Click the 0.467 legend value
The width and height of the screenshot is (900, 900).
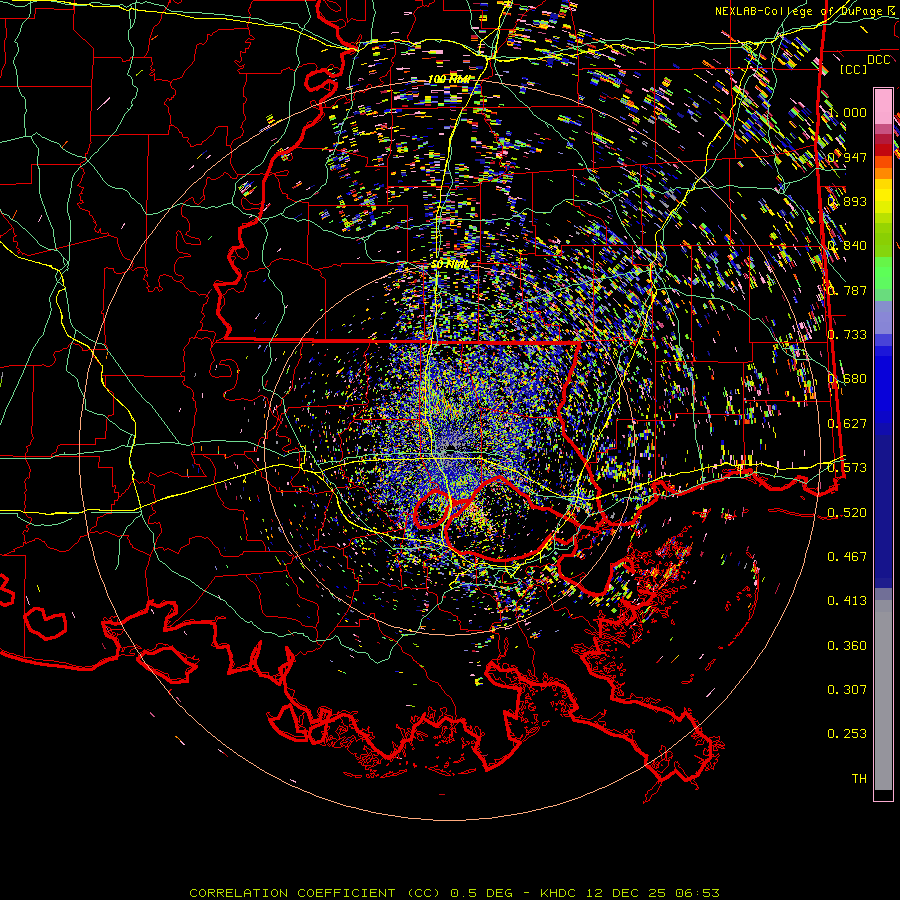pos(847,557)
